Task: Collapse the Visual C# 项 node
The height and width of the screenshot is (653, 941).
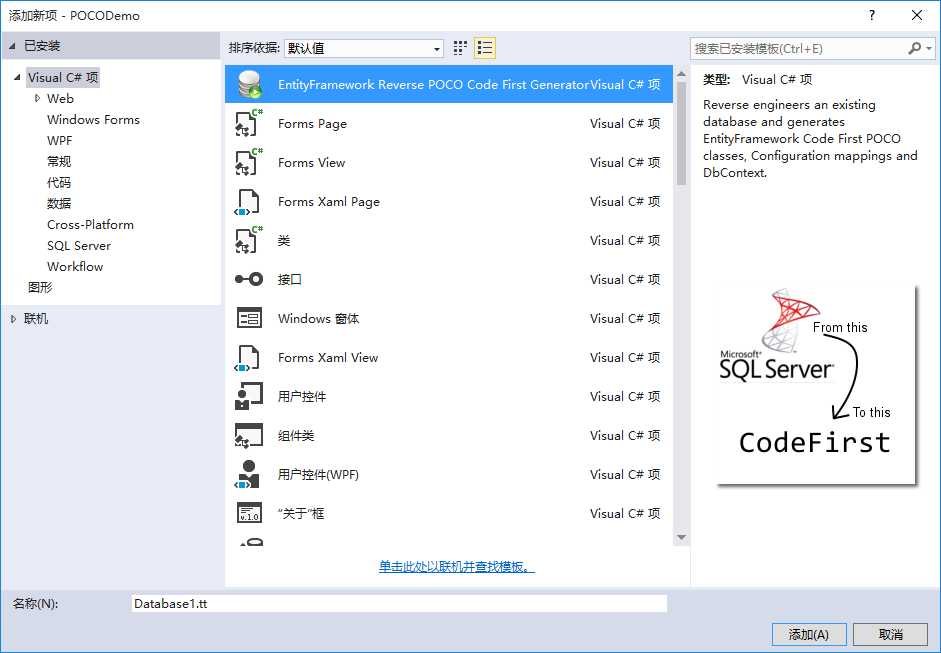Action: pos(17,77)
